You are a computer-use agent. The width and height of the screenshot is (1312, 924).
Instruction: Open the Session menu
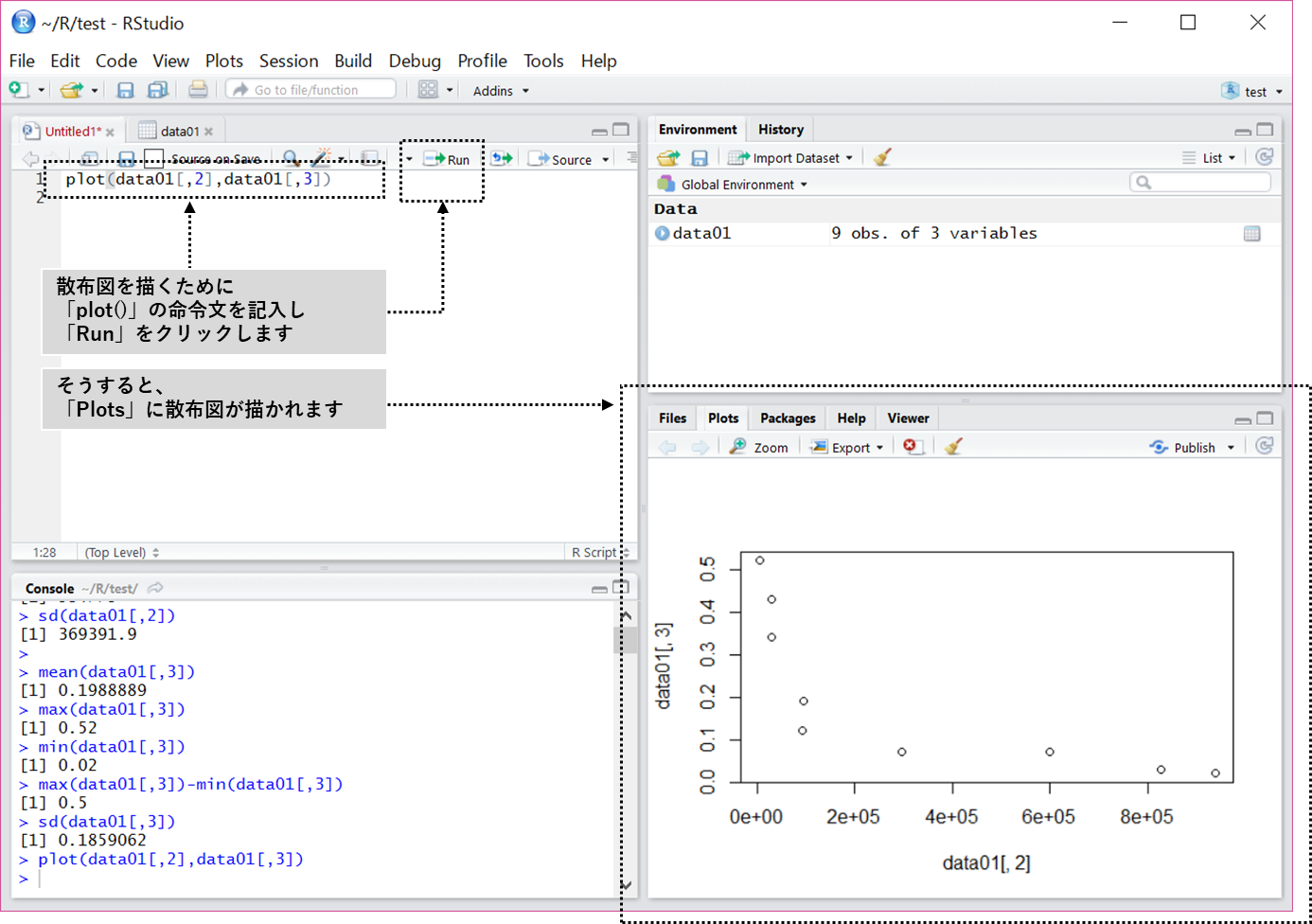click(x=289, y=61)
